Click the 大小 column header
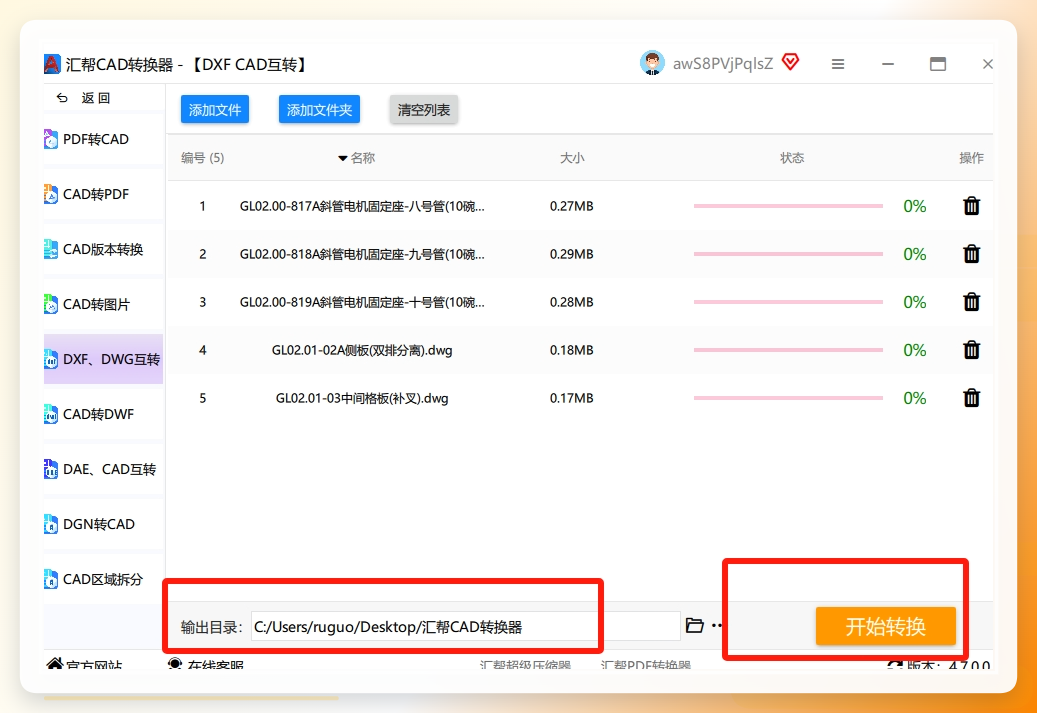Viewport: 1037px width, 713px height. coord(572,158)
